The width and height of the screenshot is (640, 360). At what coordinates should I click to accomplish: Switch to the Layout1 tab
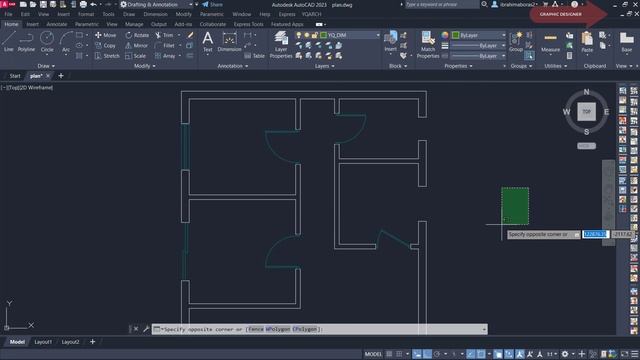pyautogui.click(x=43, y=342)
